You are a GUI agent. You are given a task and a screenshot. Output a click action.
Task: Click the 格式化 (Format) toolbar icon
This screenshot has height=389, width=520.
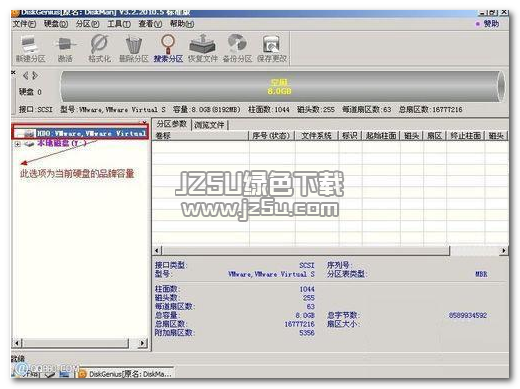click(99, 49)
